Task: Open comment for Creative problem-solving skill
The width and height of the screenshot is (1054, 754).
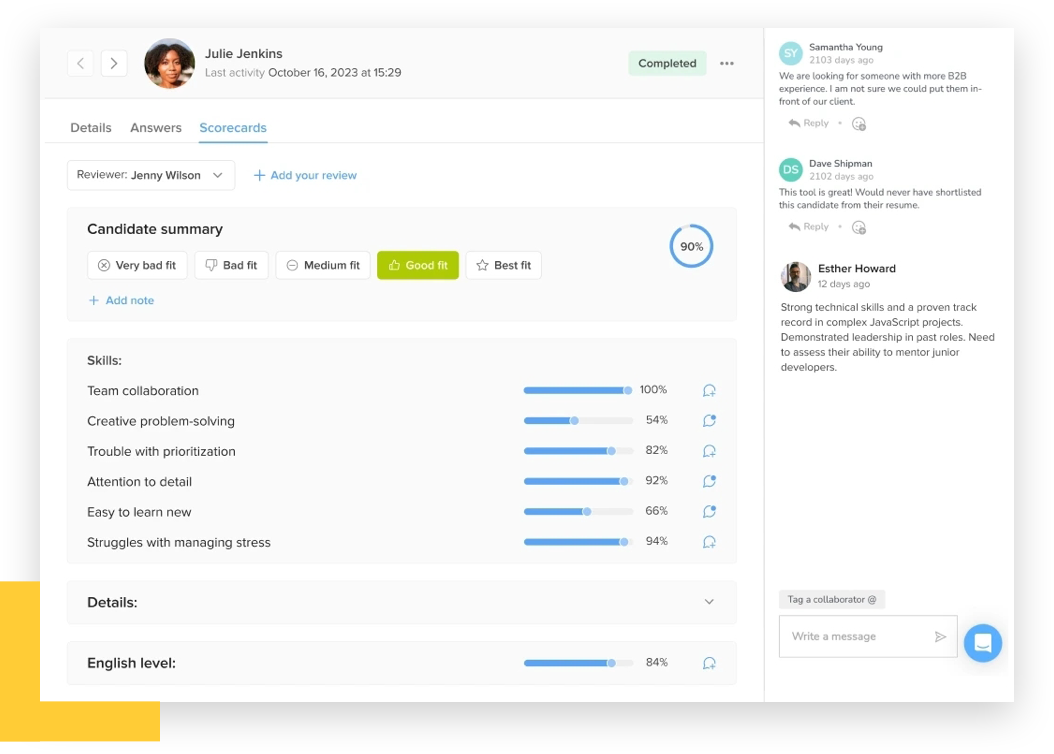Action: (709, 421)
